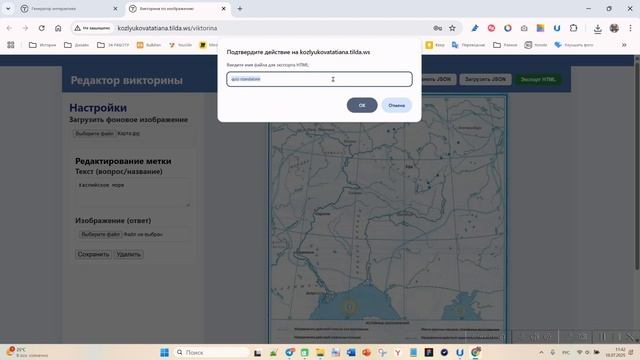Show hidden system tray icons
640x360 pixels.
coord(541,352)
